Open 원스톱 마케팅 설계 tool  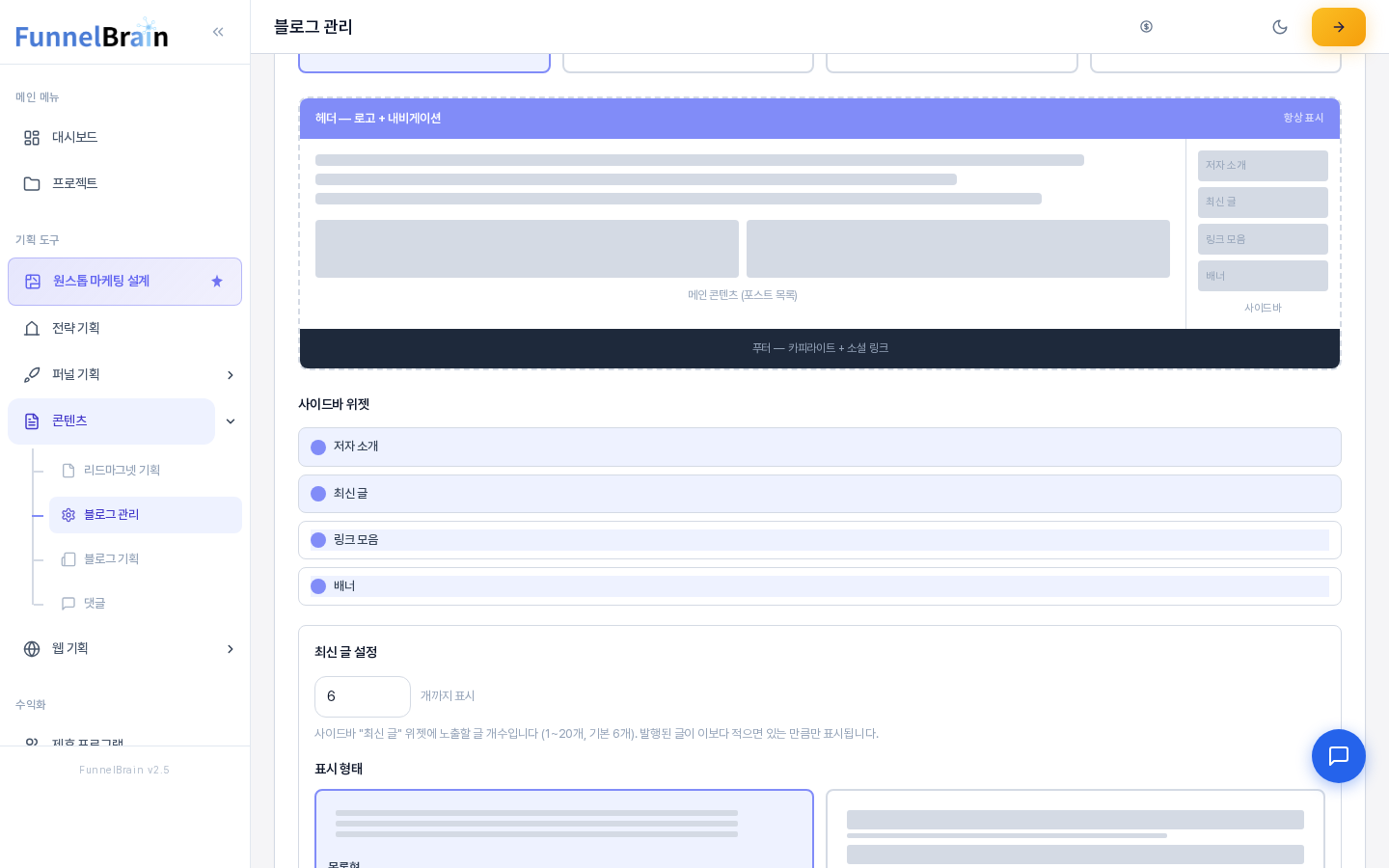(125, 282)
